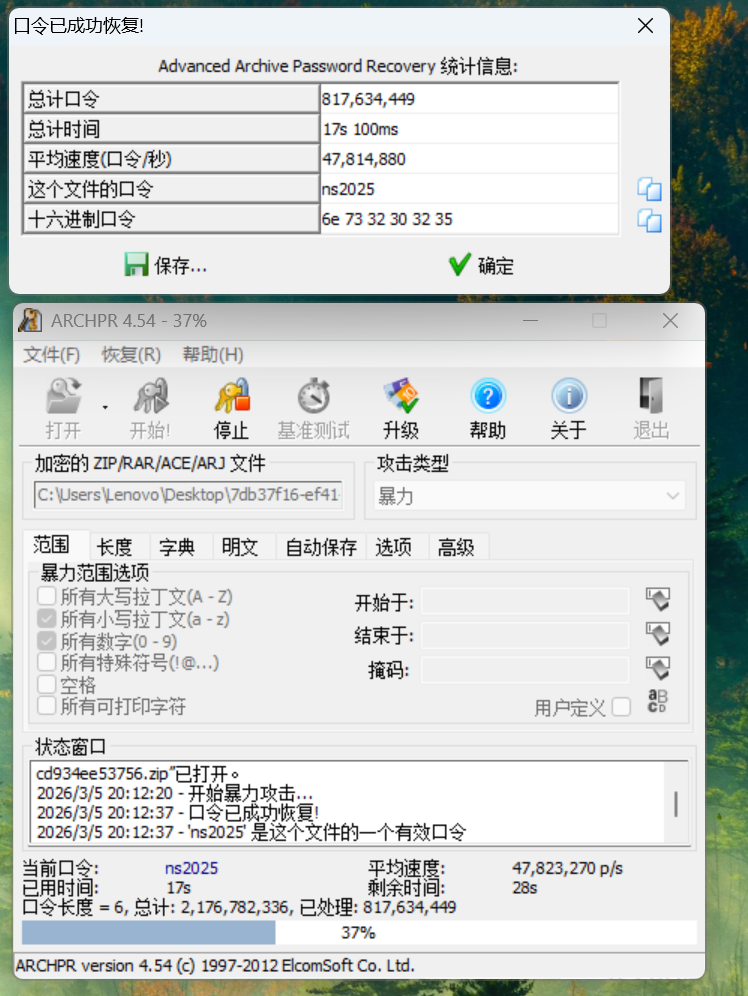Click the 37% progress bar
This screenshot has height=996, width=748.
pos(359,932)
